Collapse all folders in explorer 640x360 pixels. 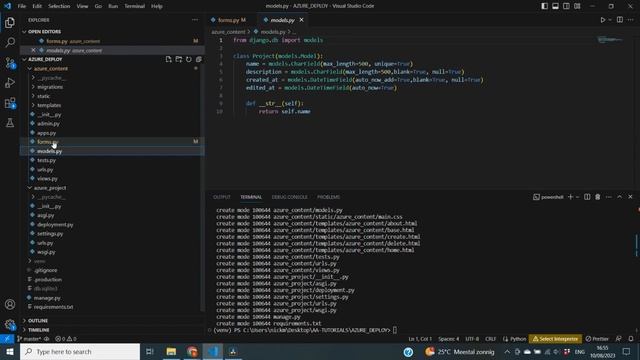[199, 59]
